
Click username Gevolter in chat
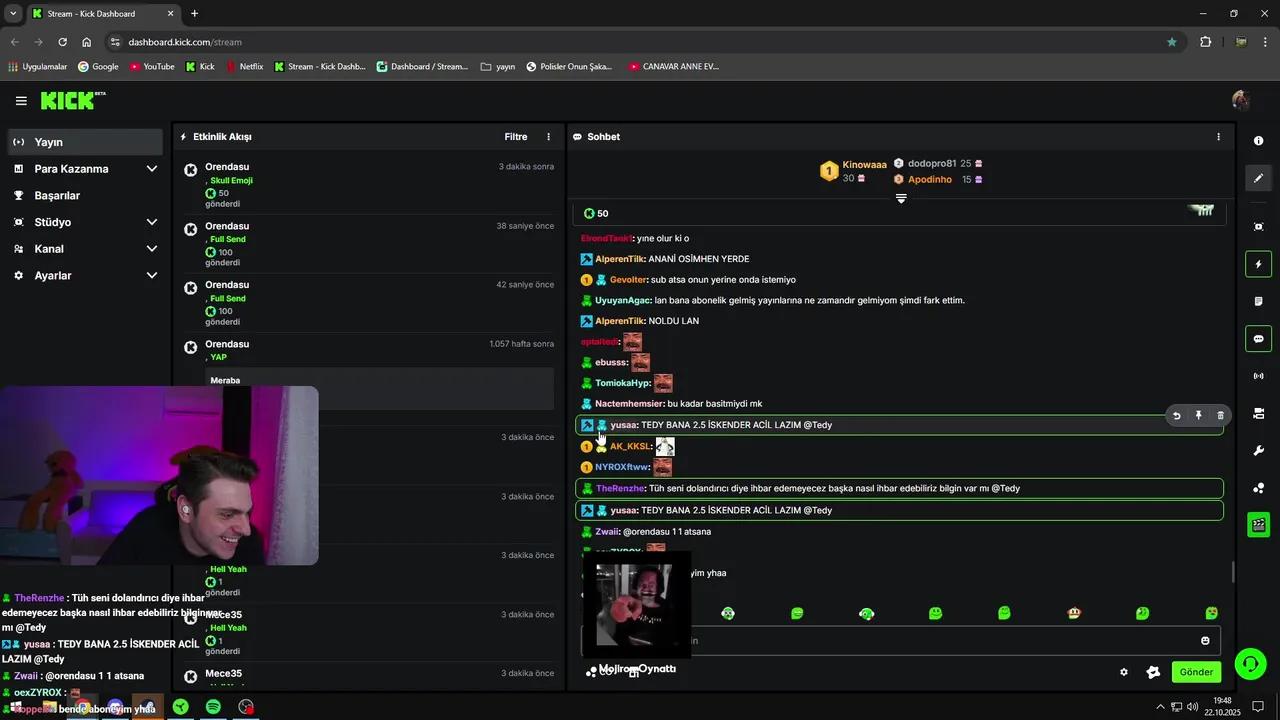(x=628, y=280)
